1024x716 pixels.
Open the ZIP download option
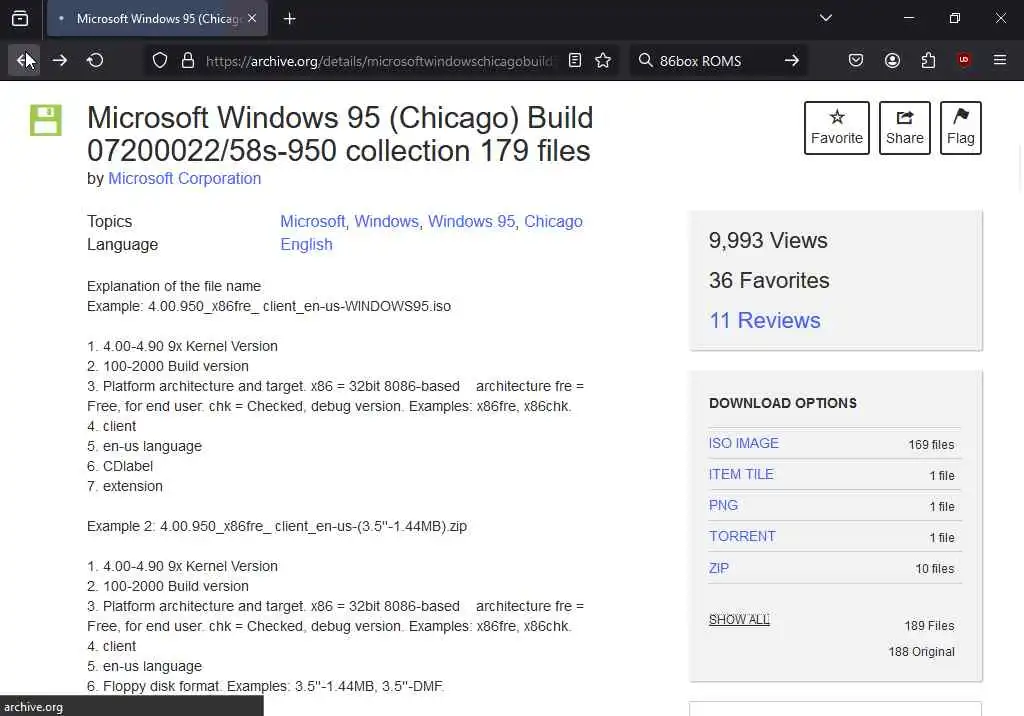coord(719,568)
